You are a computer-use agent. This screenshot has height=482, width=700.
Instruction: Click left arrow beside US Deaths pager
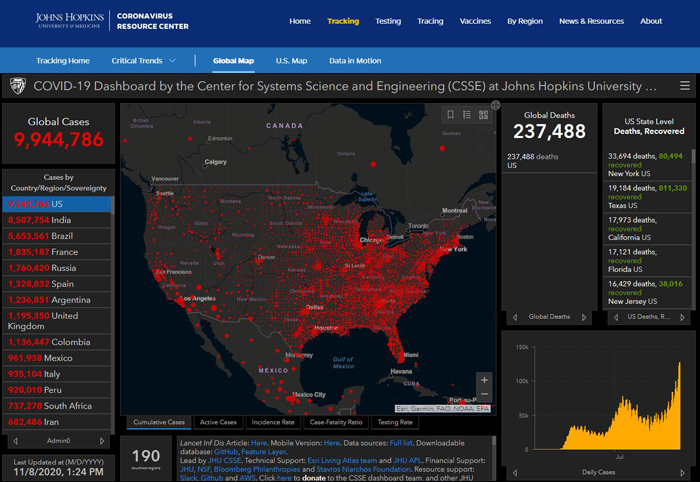click(x=616, y=317)
